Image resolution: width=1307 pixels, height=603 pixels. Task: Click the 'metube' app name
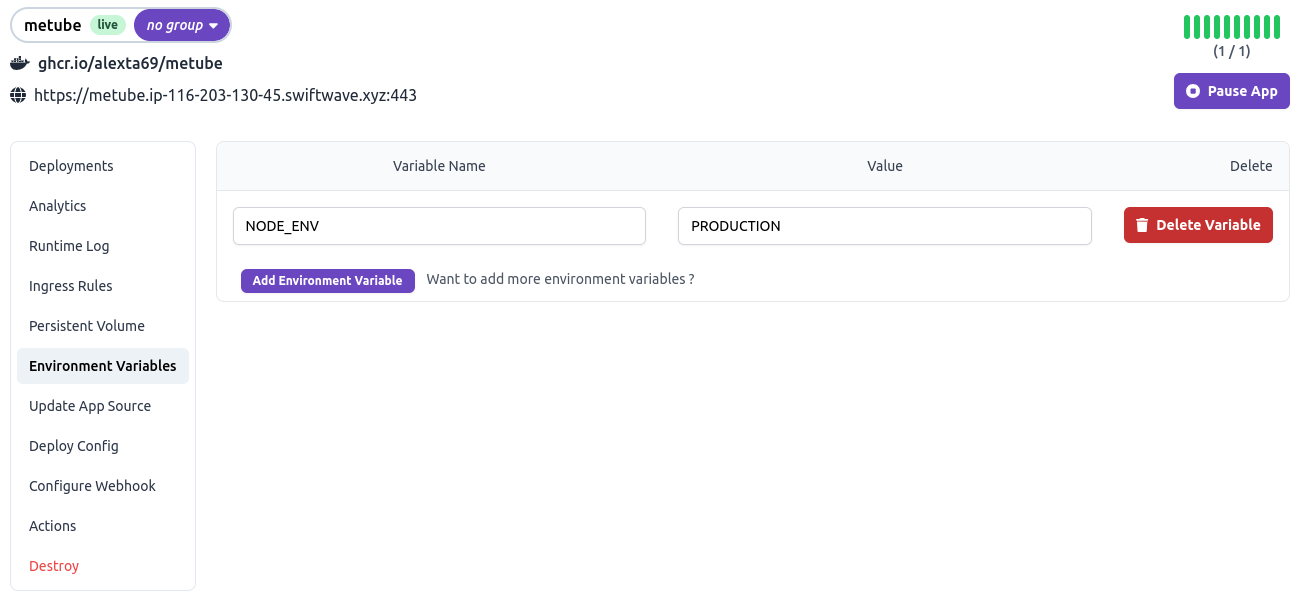(53, 25)
